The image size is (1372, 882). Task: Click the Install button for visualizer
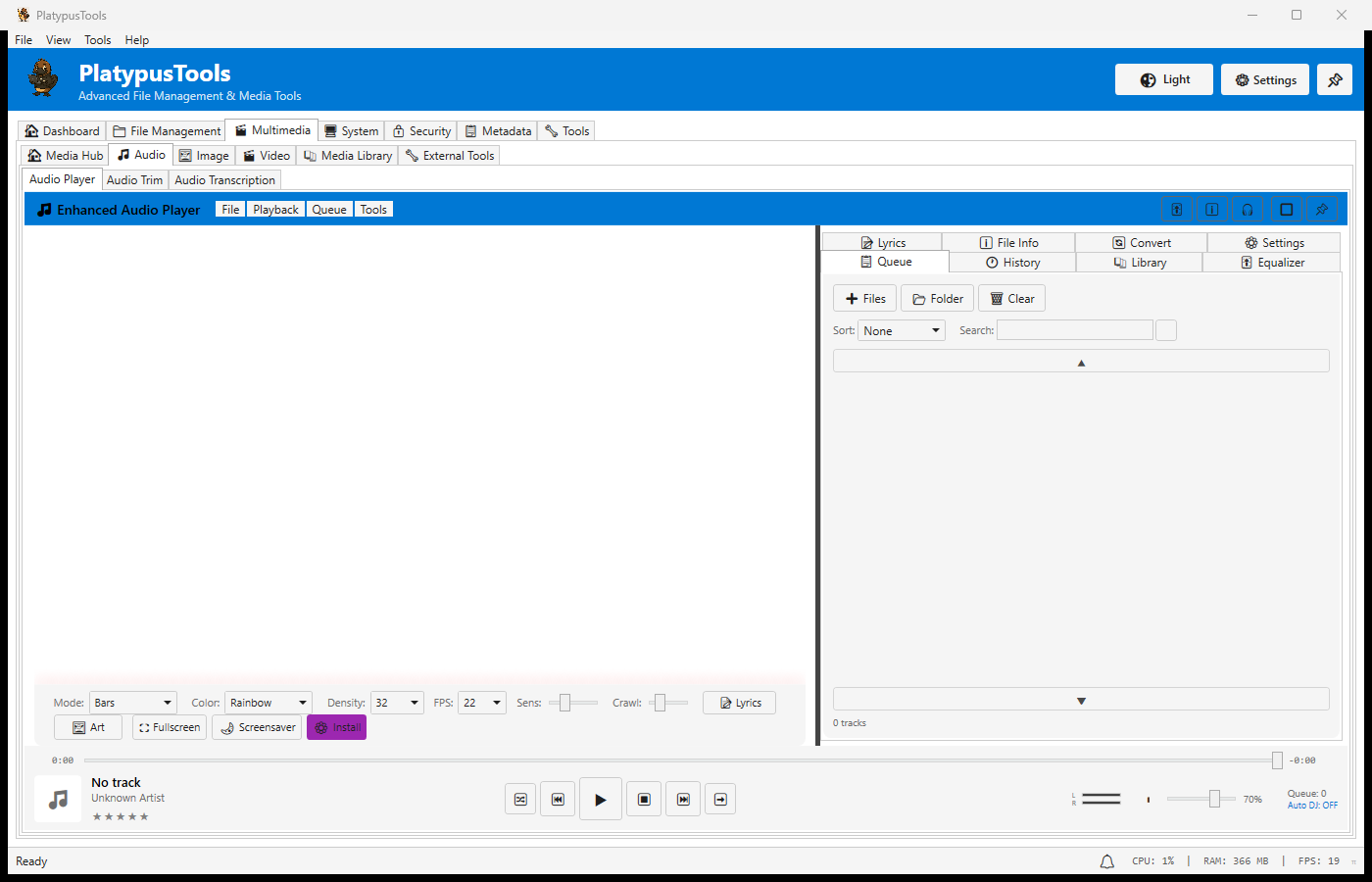[336, 727]
